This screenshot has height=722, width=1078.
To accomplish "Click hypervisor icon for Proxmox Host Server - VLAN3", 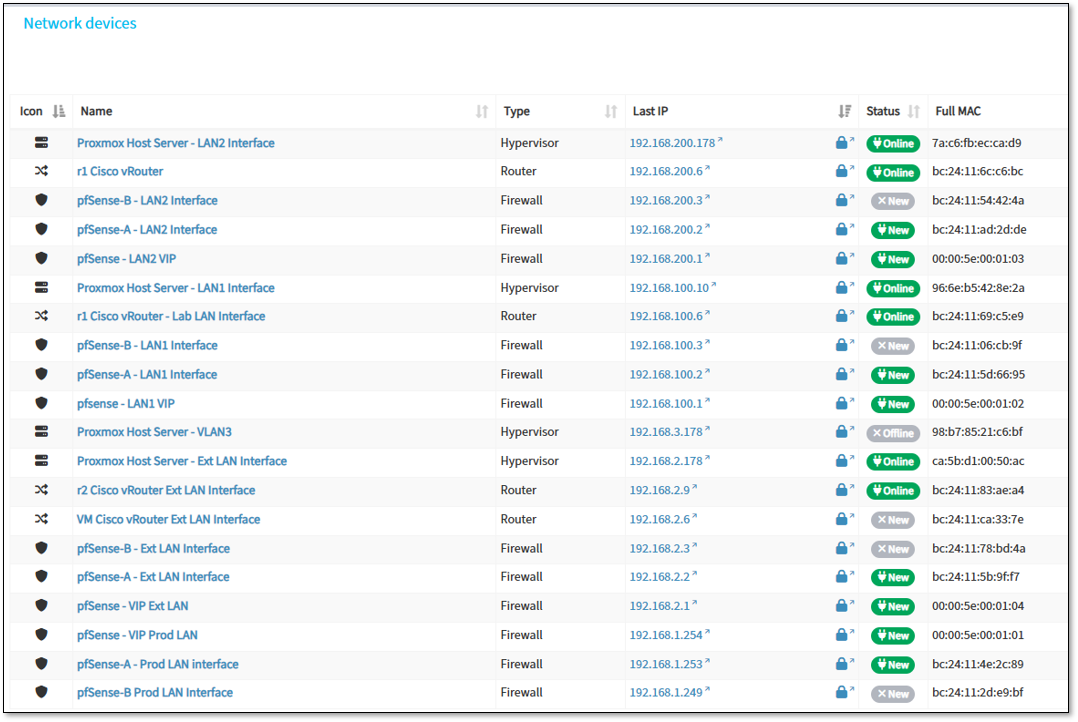I will tap(41, 432).
